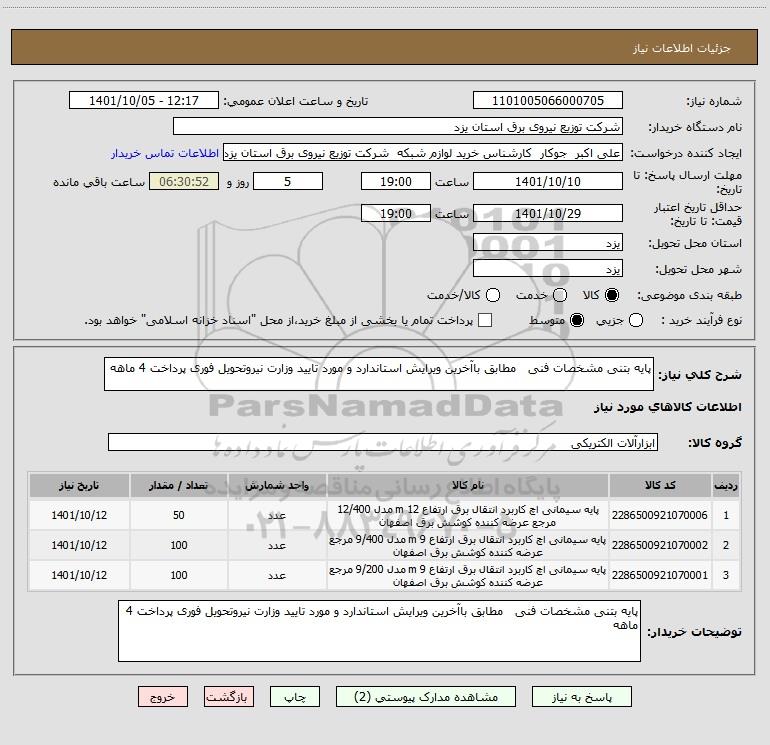Click quantity 100 in row 3
This screenshot has height=745, width=770.
pyautogui.click(x=178, y=575)
